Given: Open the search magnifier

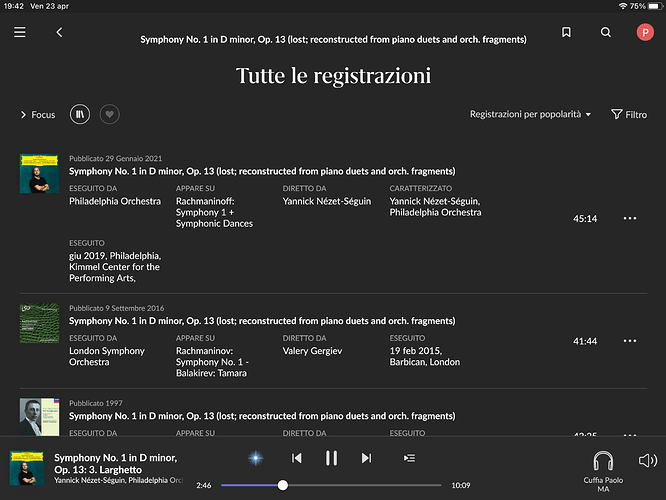Looking at the screenshot, I should [x=606, y=32].
